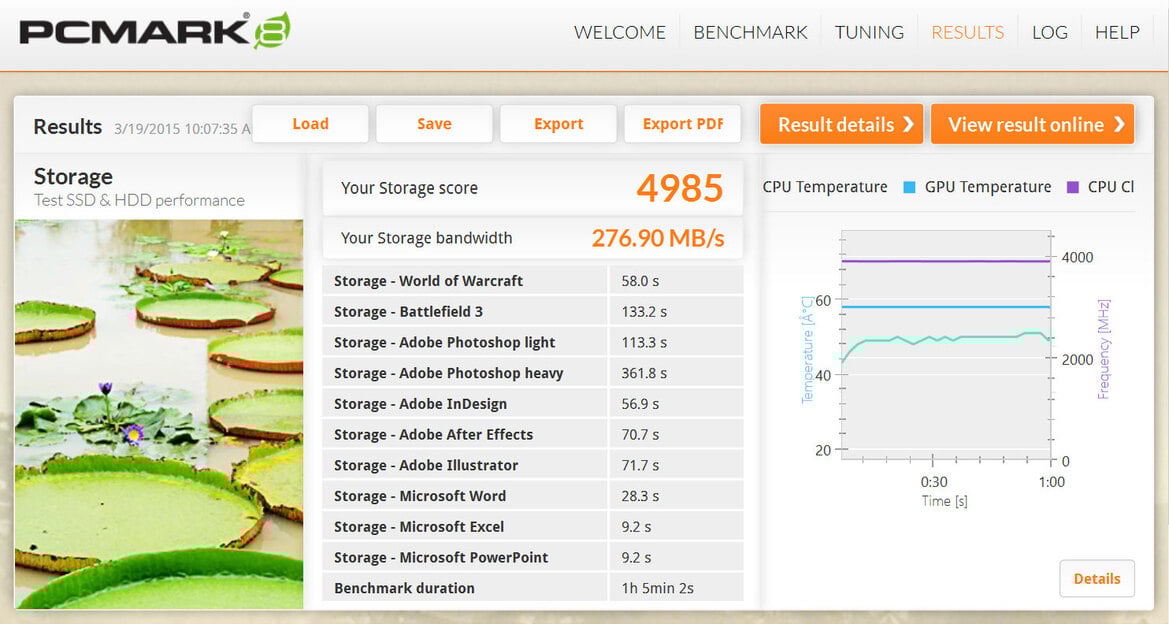The width and height of the screenshot is (1169, 624).
Task: Select the CPU Temperature legend label
Action: click(x=825, y=187)
